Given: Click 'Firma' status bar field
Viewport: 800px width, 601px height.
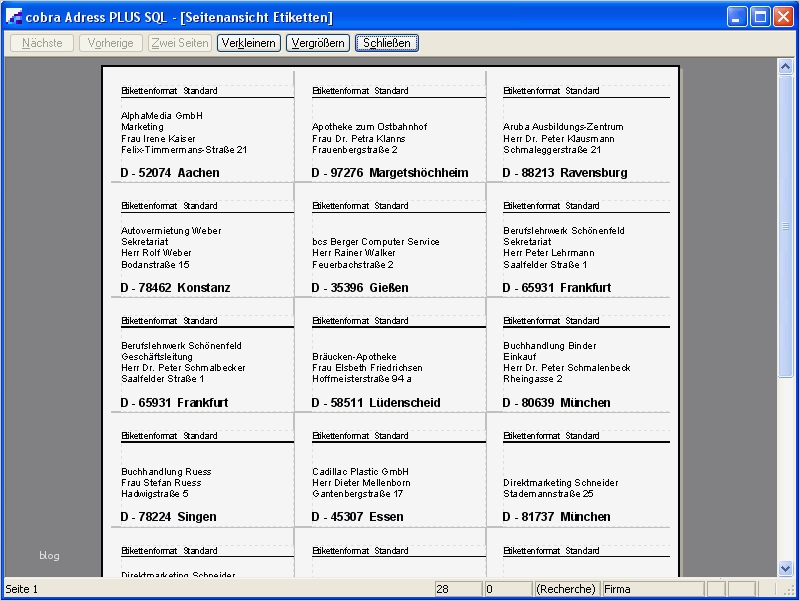Looking at the screenshot, I should click(x=653, y=589).
